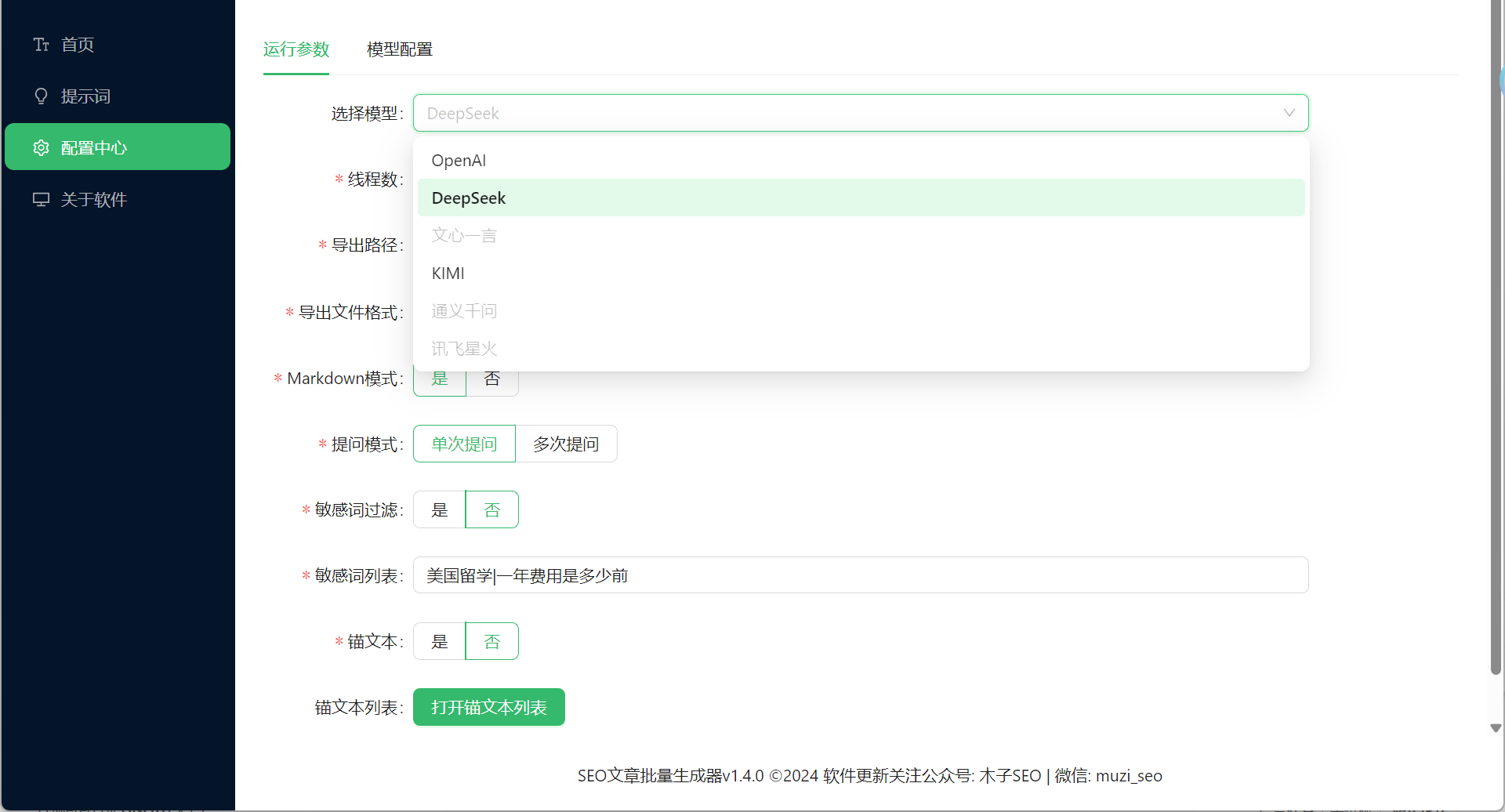Open the 关于软件 page
The height and width of the screenshot is (812, 1505).
(x=118, y=200)
